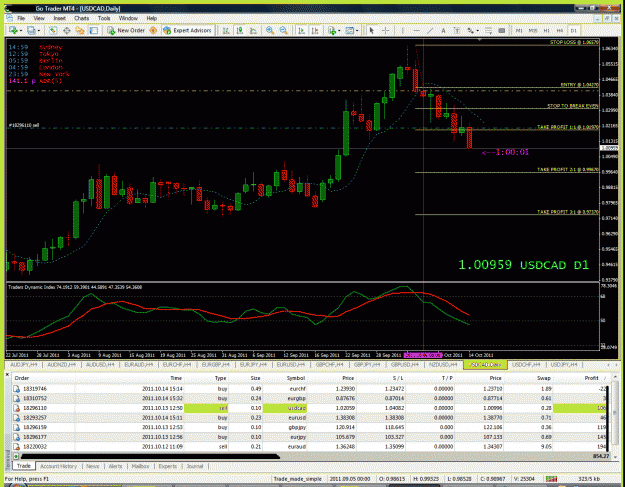Viewport: 625px width, 487px height.
Task: Select the Candlesticks chart icon
Action: [x=240, y=30]
